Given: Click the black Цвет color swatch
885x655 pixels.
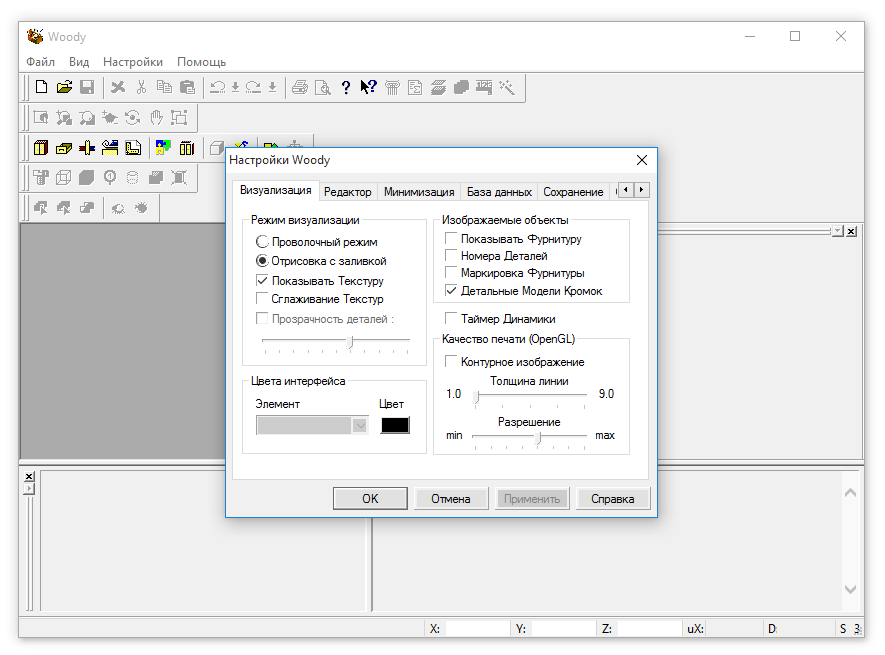Looking at the screenshot, I should coord(395,425).
